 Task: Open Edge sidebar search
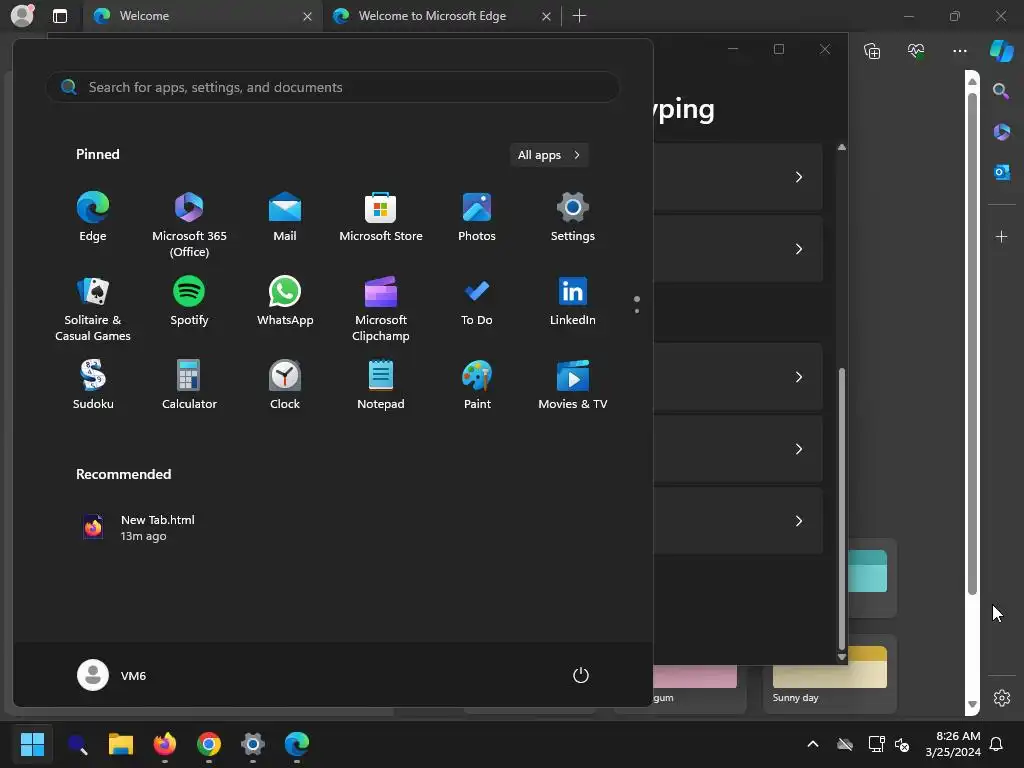pyautogui.click(x=1001, y=91)
